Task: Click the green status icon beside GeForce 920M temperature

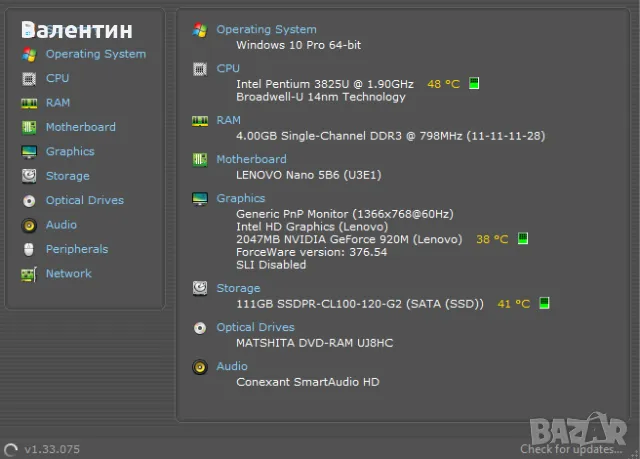Action: point(522,239)
